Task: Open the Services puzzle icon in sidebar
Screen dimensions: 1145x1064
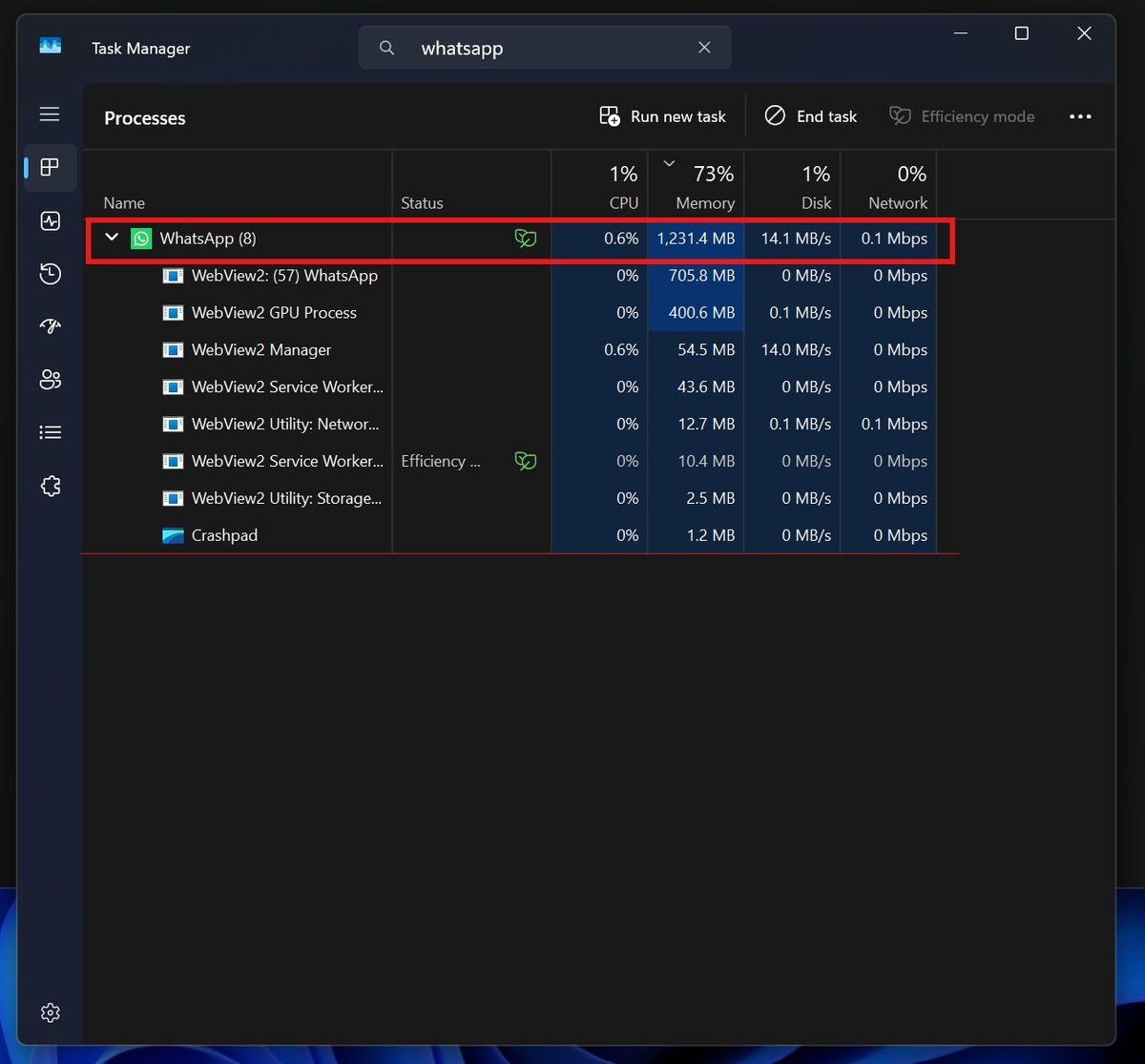Action: pos(50,486)
